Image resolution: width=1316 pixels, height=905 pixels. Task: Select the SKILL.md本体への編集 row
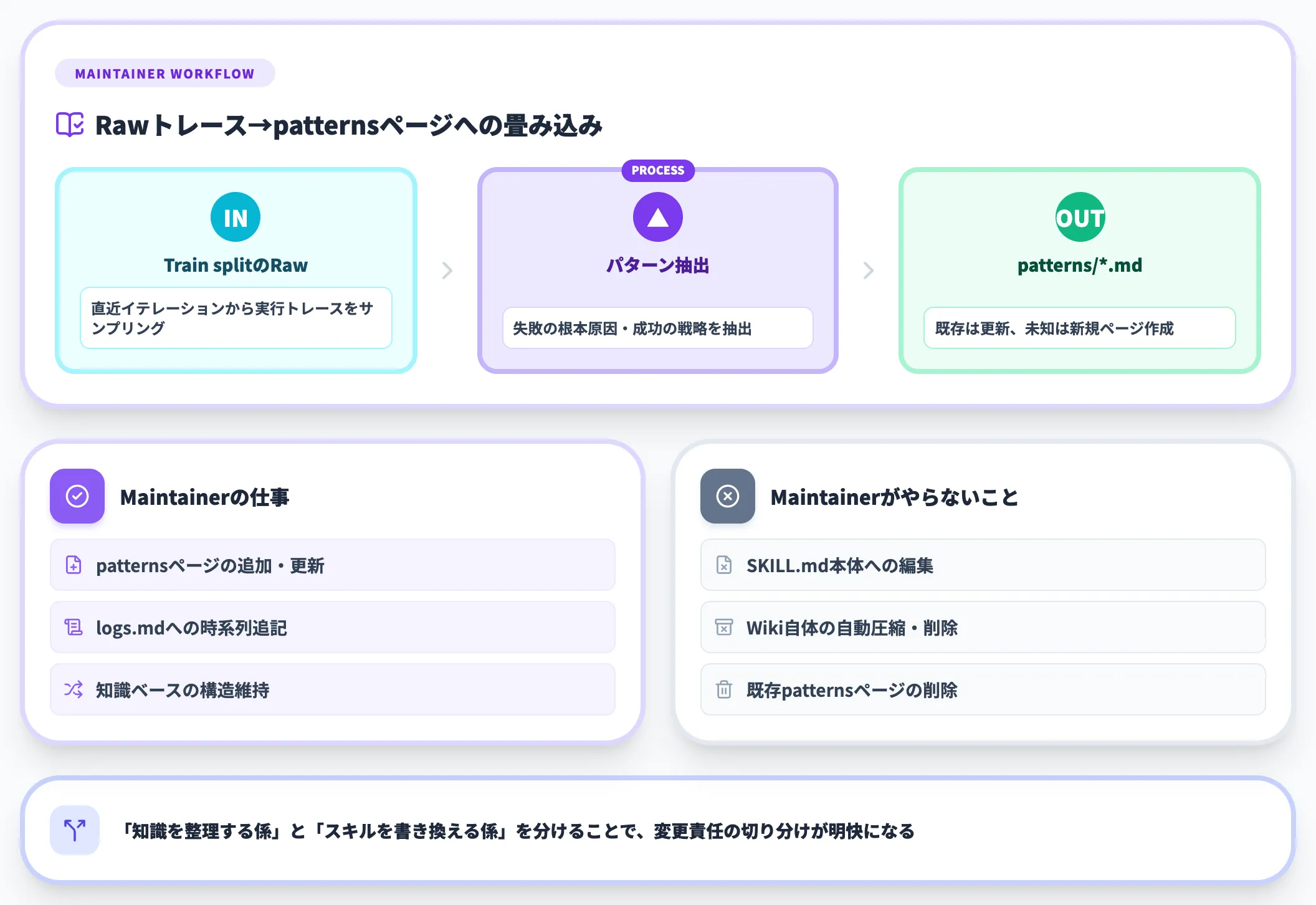983,565
